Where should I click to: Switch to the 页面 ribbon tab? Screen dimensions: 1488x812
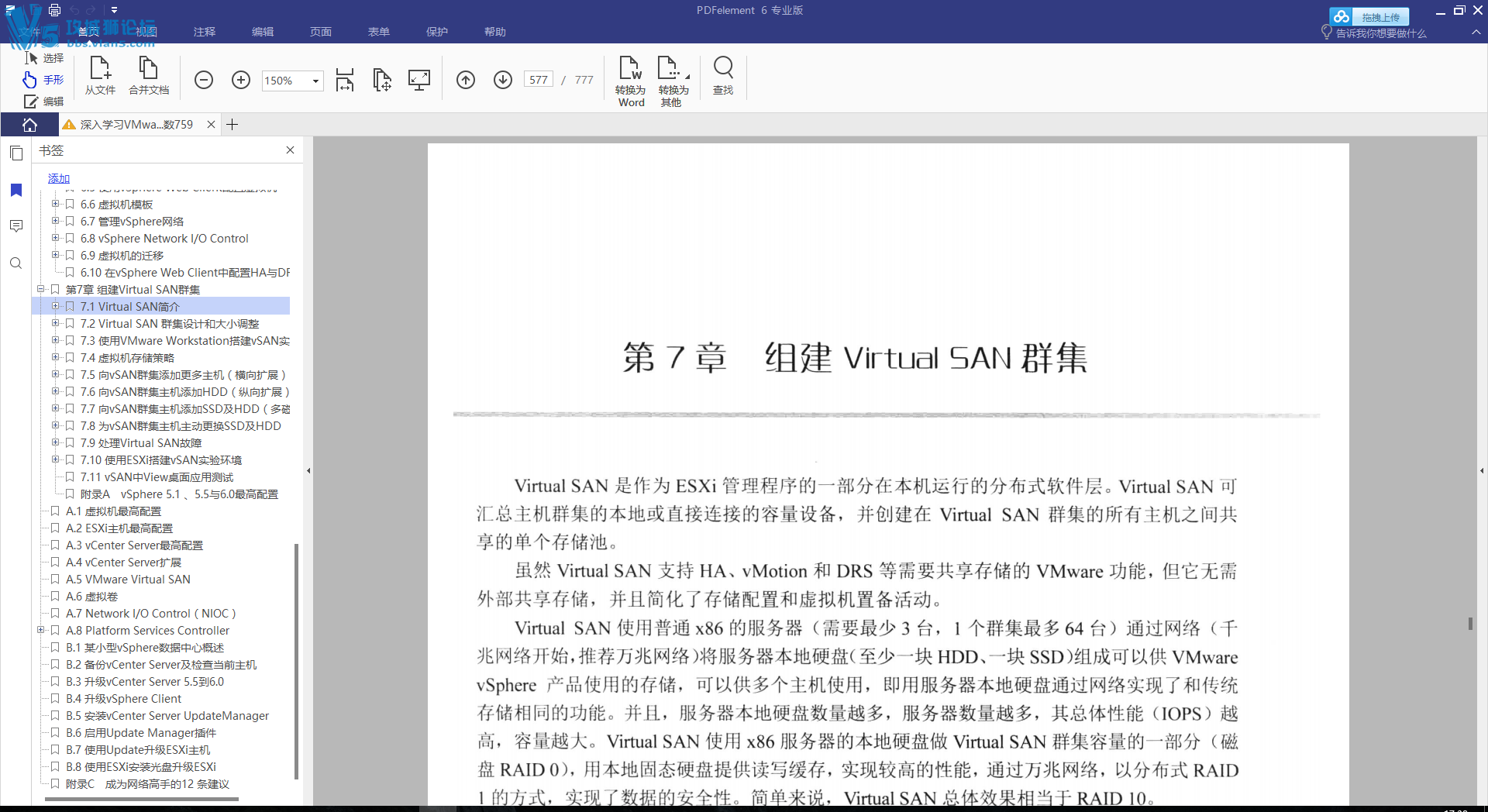tap(320, 32)
